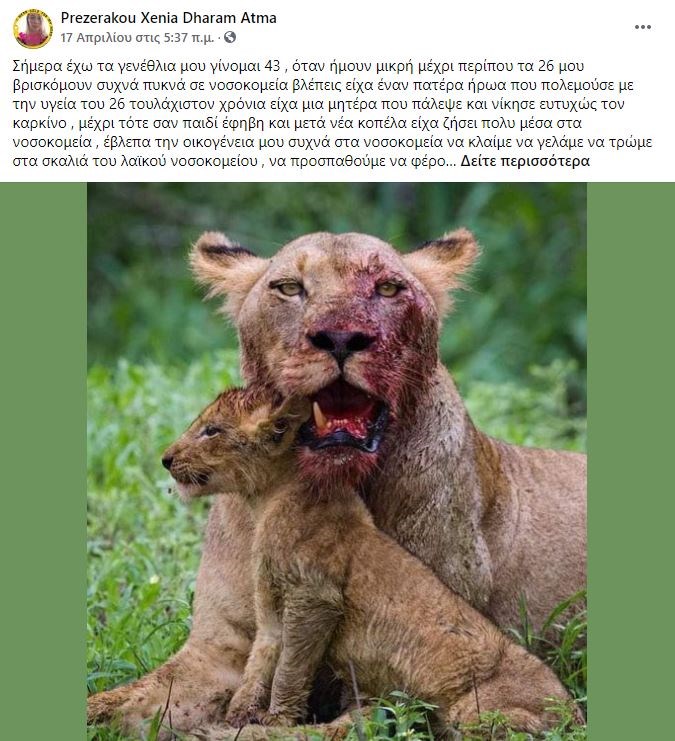
Task: Open the lioness and cub photo
Action: tap(337, 461)
